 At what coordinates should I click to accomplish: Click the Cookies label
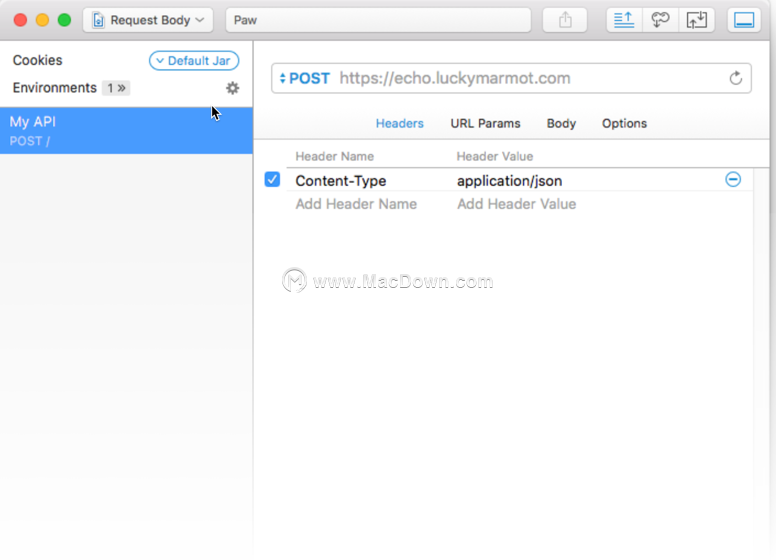(38, 60)
